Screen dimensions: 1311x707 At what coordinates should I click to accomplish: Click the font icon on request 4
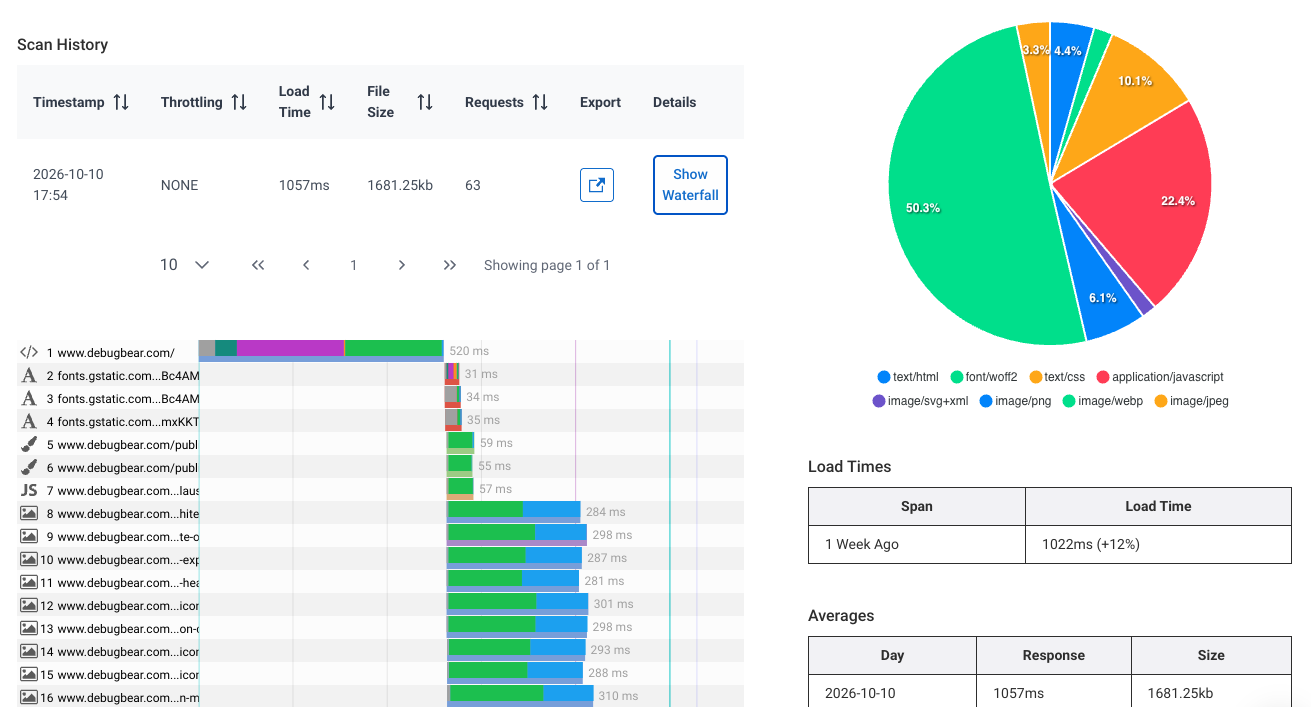(x=29, y=421)
